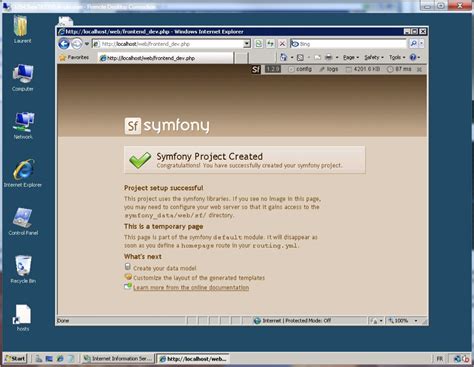Click the 1.2.0 version label in debug toolbar

point(273,69)
